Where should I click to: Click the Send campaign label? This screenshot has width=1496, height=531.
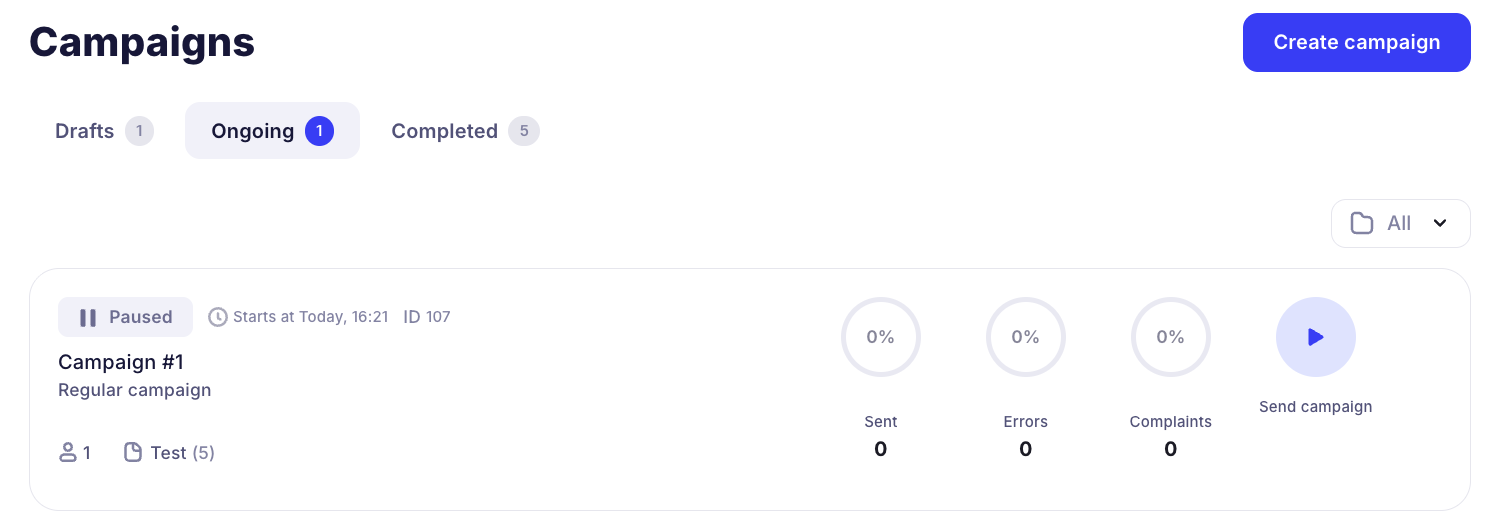click(1315, 407)
